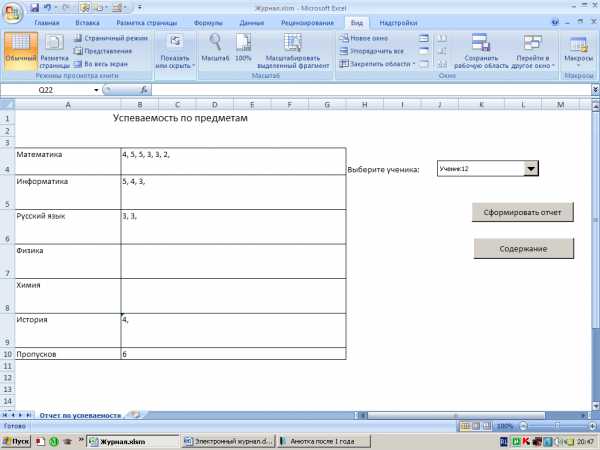Click Arrange All (Упорядочить все)

pos(375,50)
